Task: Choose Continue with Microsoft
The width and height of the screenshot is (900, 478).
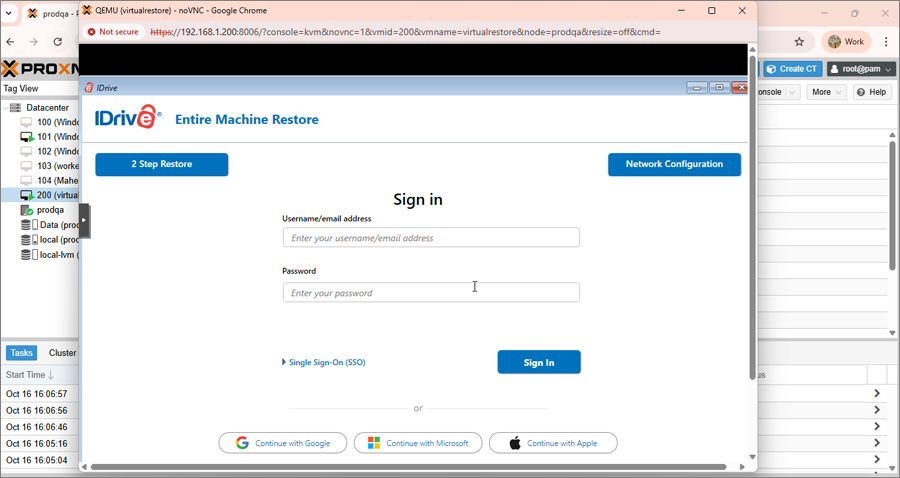Action: pos(418,443)
